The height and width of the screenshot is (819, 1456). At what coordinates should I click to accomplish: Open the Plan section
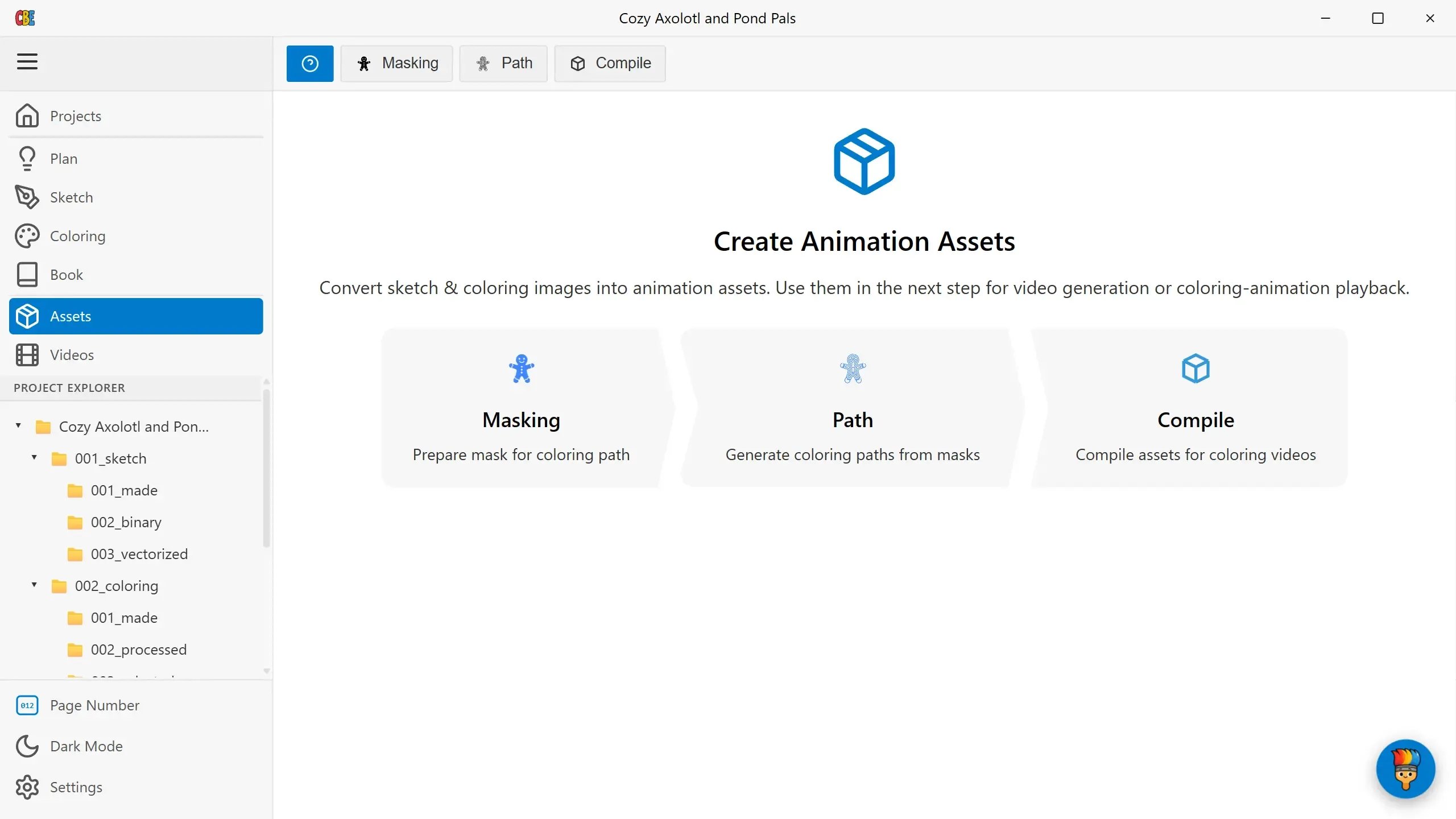point(136,159)
